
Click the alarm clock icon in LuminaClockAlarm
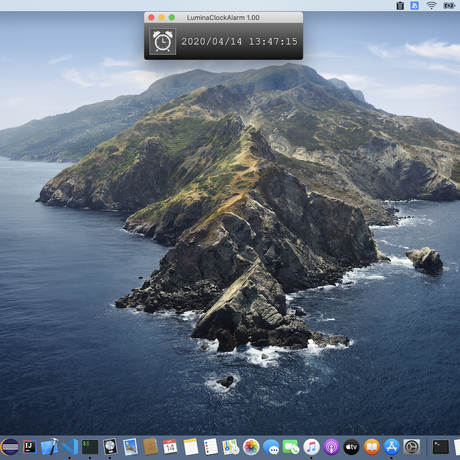tap(163, 41)
